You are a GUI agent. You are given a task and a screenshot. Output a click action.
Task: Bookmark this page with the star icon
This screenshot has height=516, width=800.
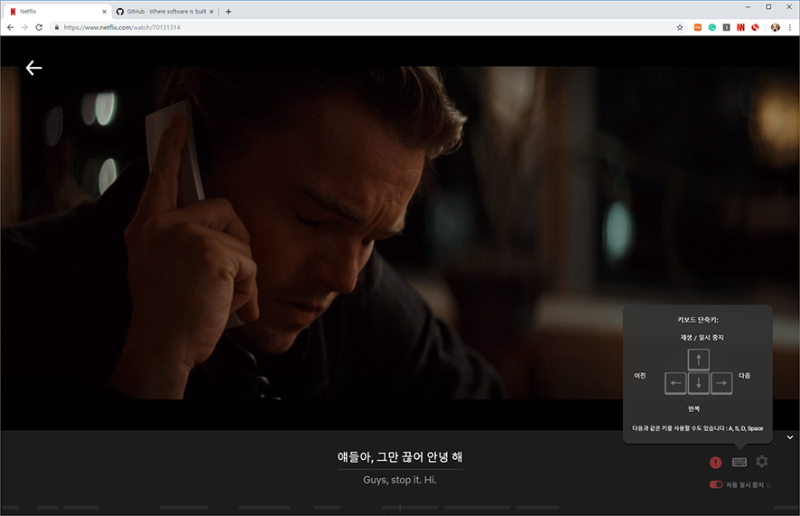(680, 27)
